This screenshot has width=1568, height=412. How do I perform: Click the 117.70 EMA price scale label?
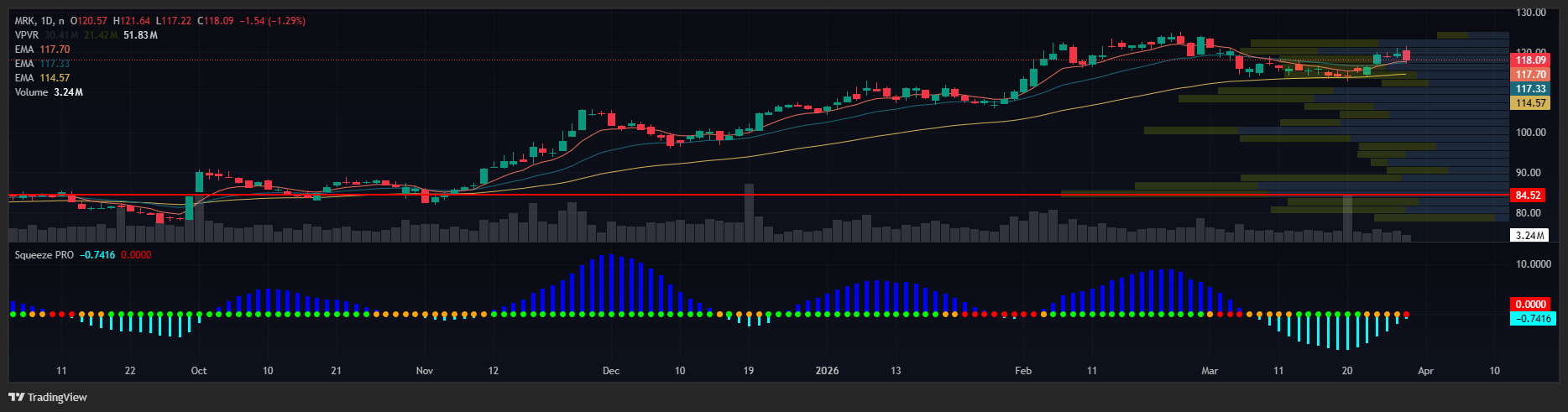click(1530, 75)
